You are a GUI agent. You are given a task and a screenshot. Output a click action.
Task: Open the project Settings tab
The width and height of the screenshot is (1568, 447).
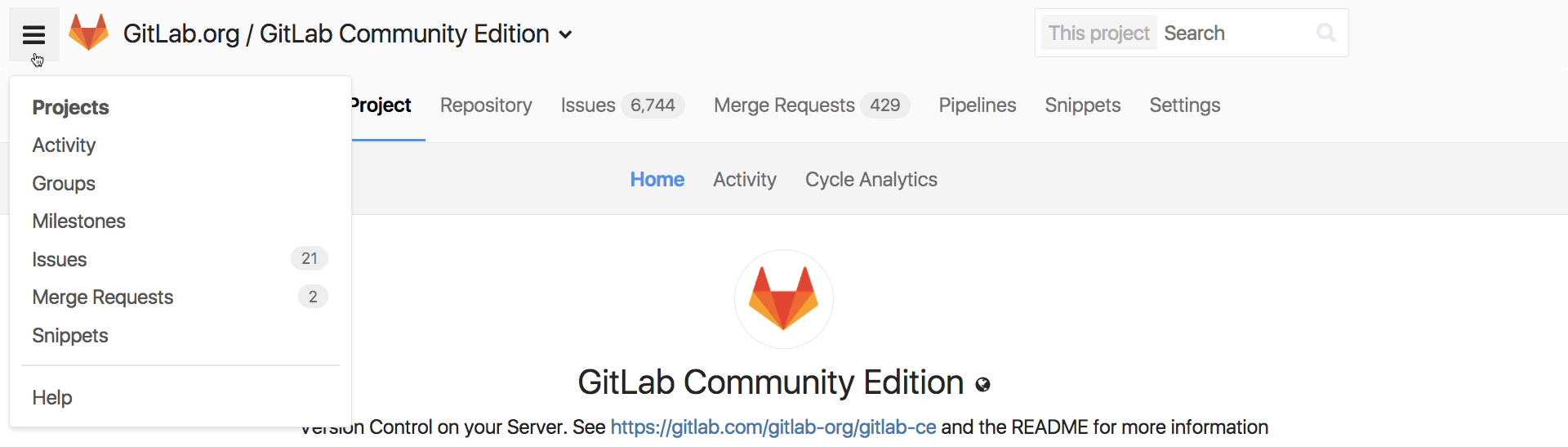tap(1184, 105)
